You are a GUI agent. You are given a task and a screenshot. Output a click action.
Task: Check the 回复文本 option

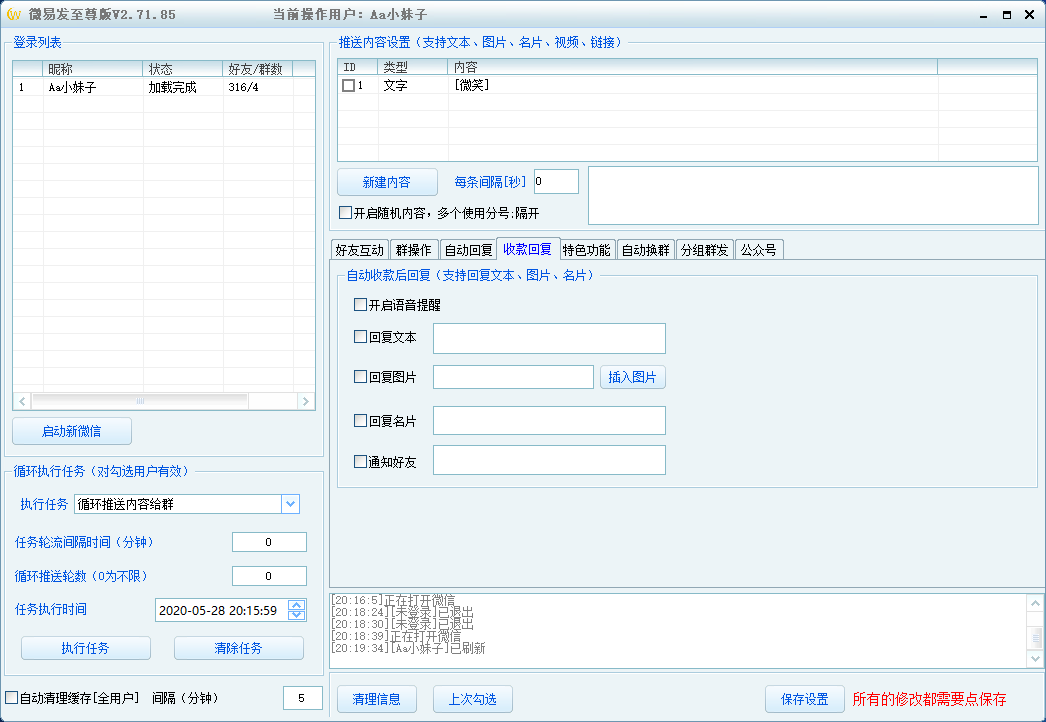[x=358, y=337]
